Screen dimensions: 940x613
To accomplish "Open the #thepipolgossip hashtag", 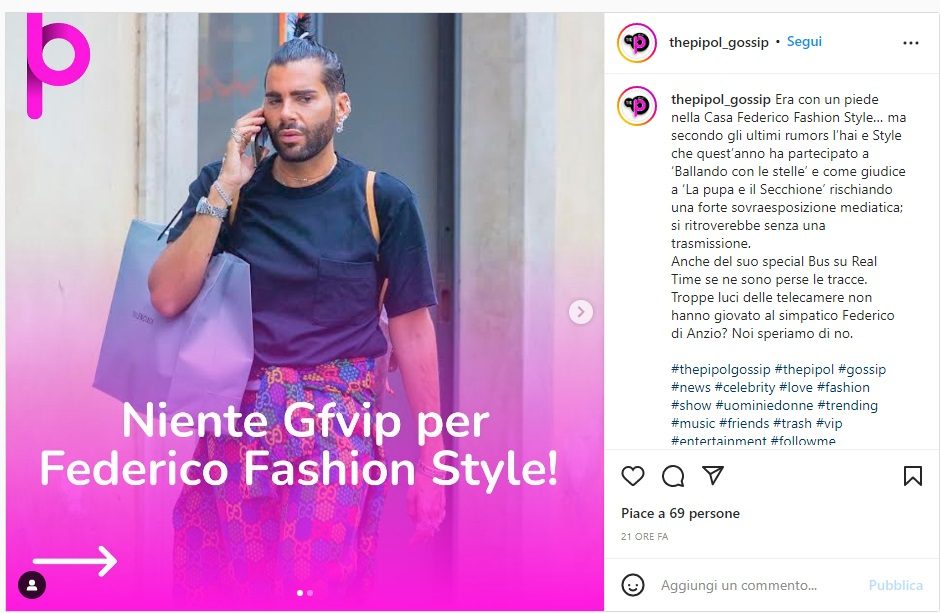I will [x=721, y=370].
